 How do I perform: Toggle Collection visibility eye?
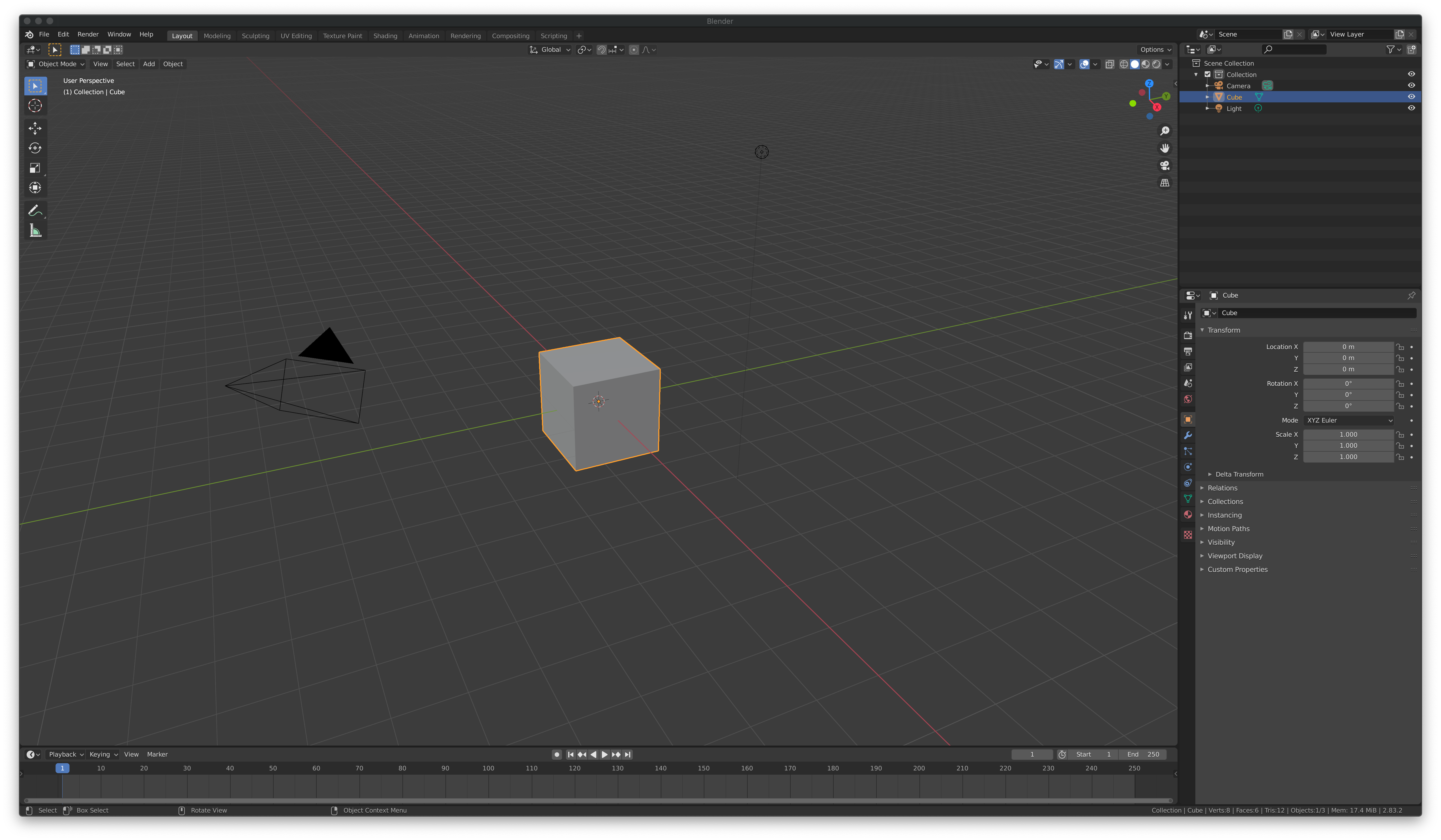(x=1411, y=74)
